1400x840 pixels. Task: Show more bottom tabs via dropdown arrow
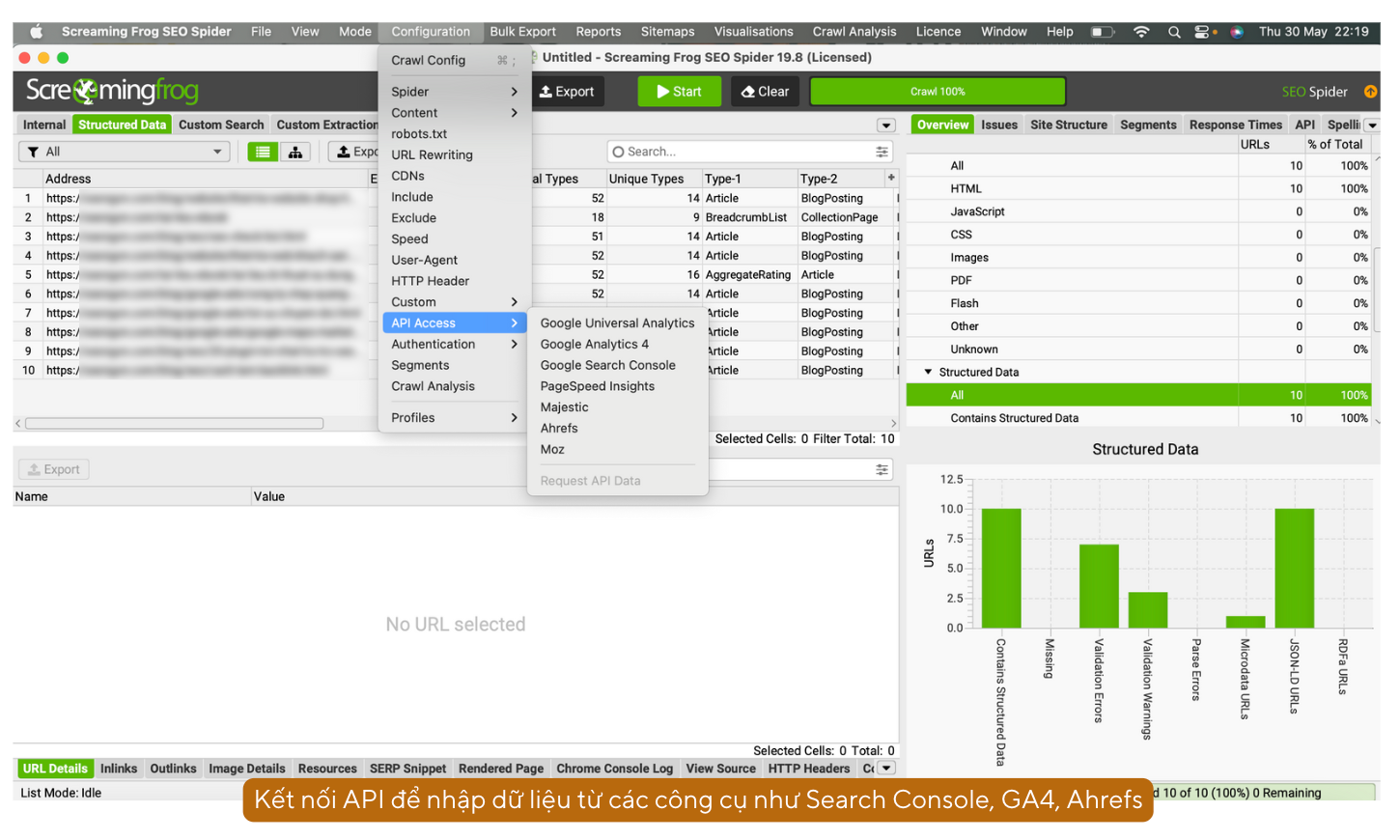(886, 769)
